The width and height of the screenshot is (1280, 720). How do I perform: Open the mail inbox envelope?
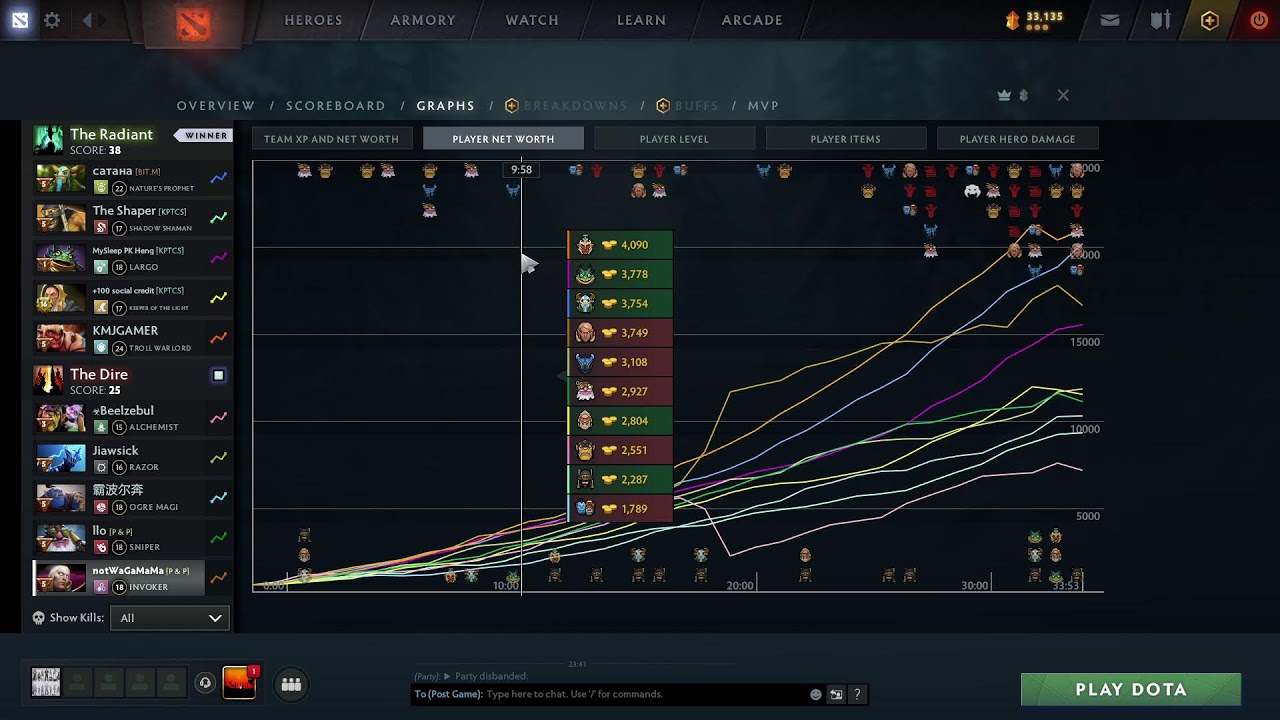(1110, 20)
